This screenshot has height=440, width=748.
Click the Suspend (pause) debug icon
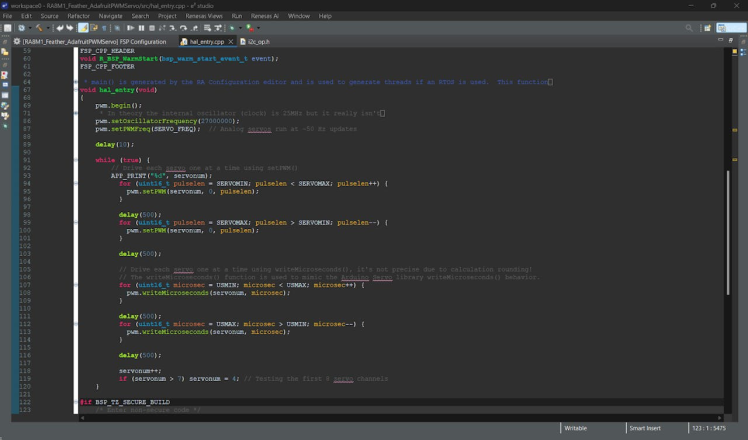click(139, 28)
